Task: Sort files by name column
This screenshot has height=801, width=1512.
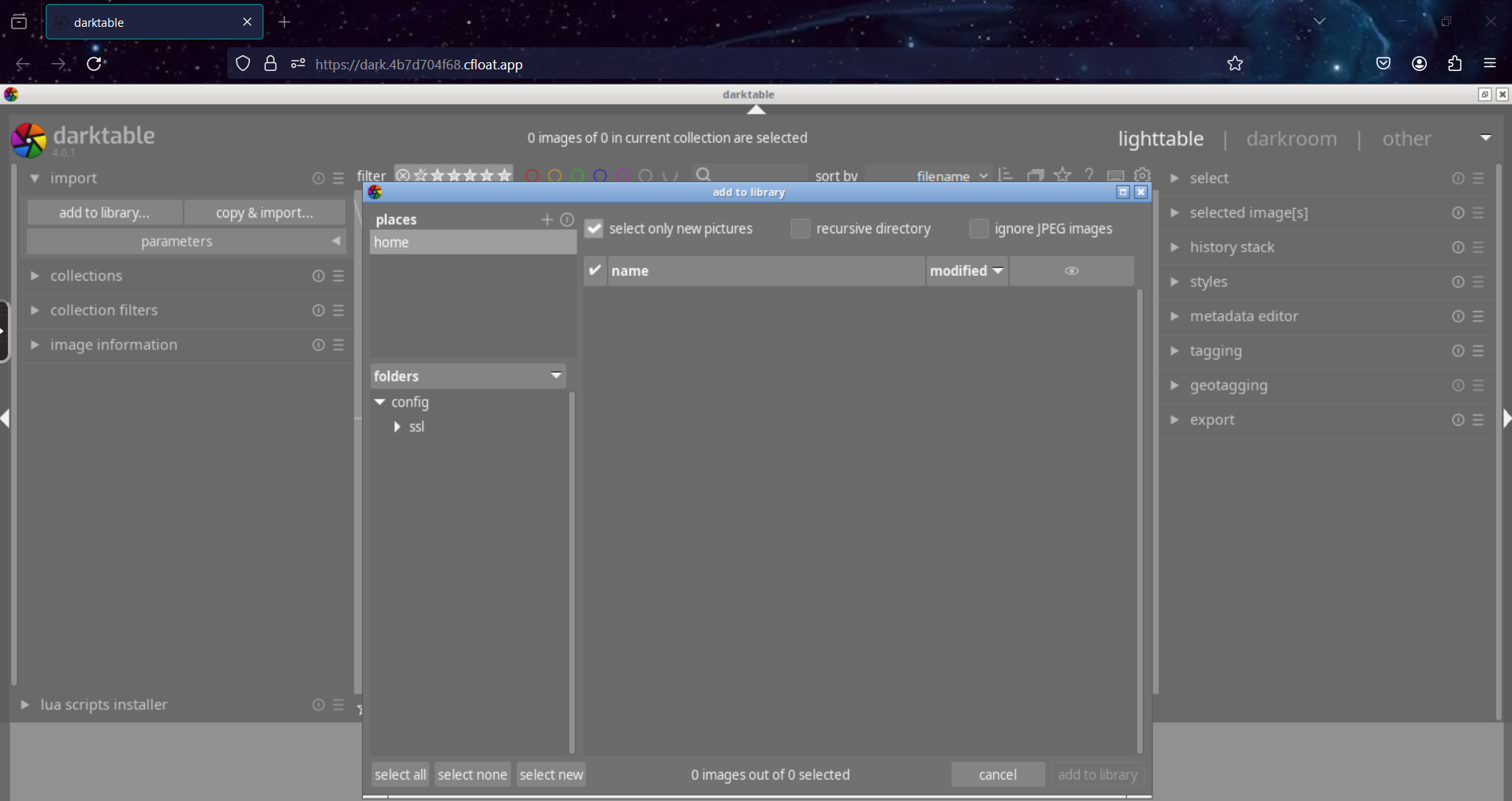Action: (x=766, y=270)
